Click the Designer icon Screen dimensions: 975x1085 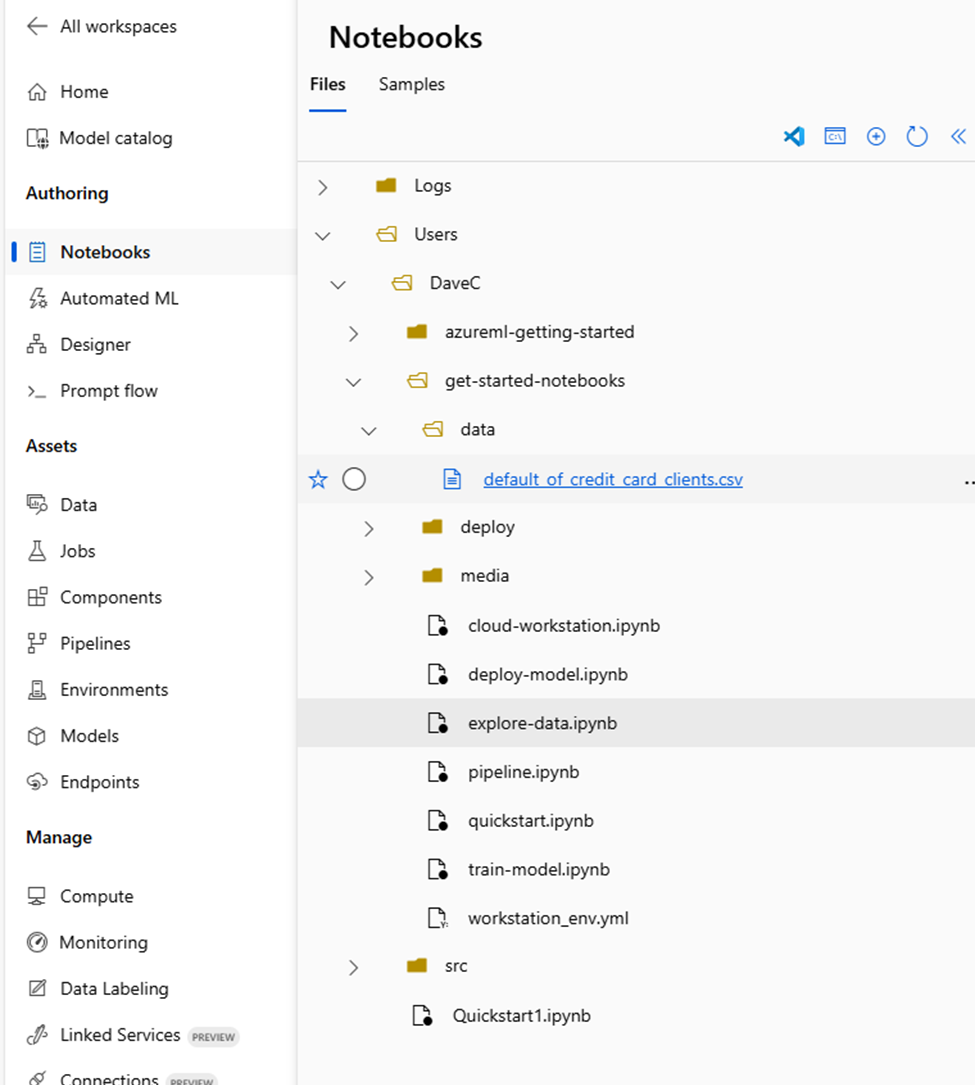[37, 345]
